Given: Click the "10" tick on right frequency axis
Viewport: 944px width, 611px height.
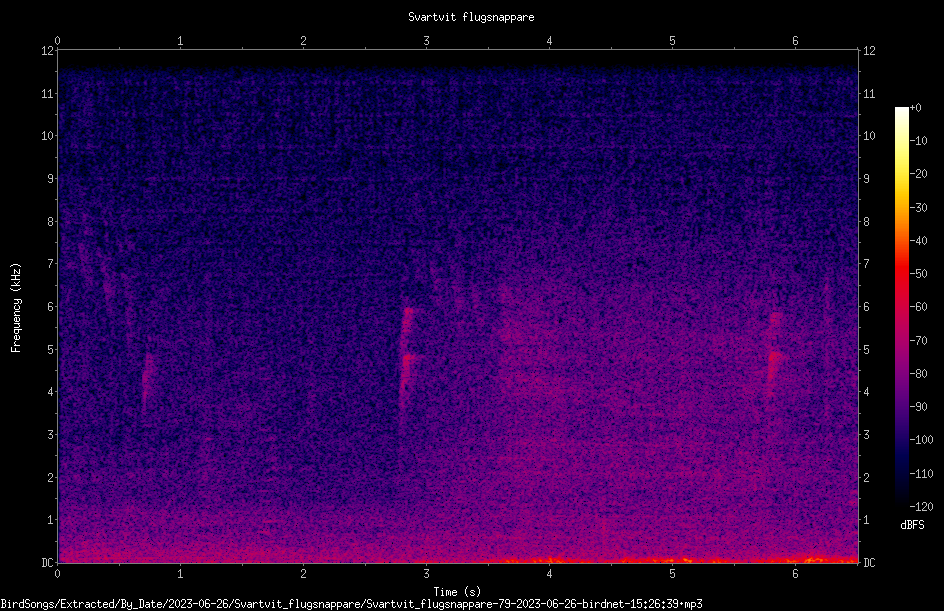Looking at the screenshot, I should pos(869,136).
